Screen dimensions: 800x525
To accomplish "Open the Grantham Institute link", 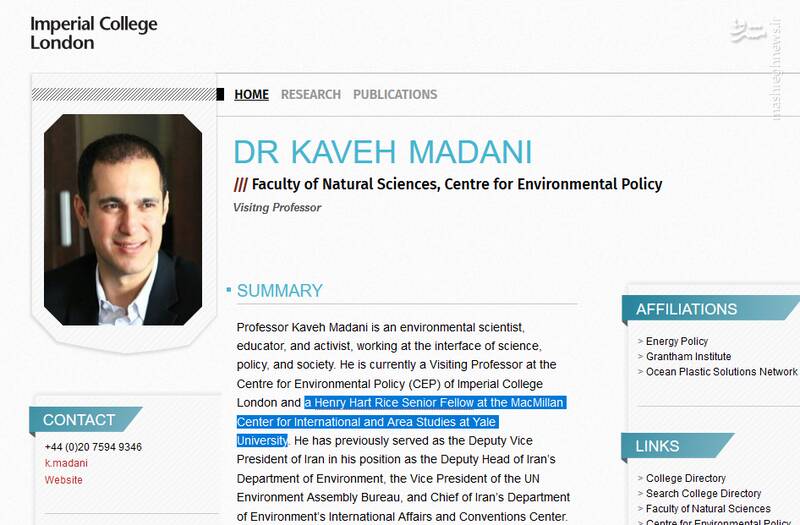I will pos(688,357).
